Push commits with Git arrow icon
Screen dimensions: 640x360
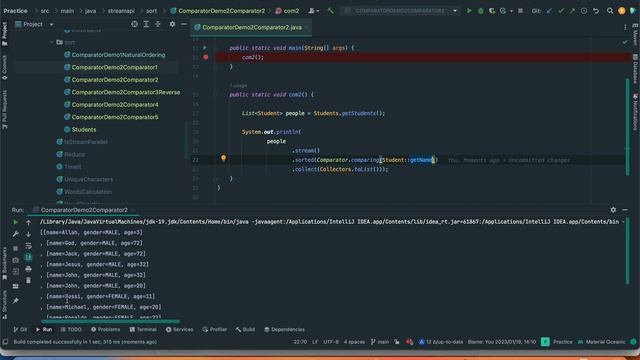coord(572,11)
